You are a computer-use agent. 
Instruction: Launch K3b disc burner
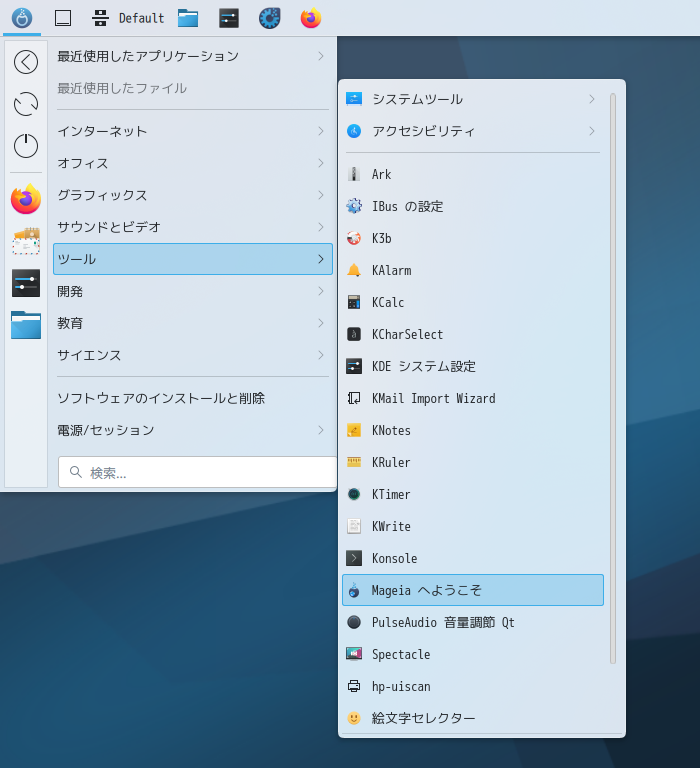[x=473, y=239]
